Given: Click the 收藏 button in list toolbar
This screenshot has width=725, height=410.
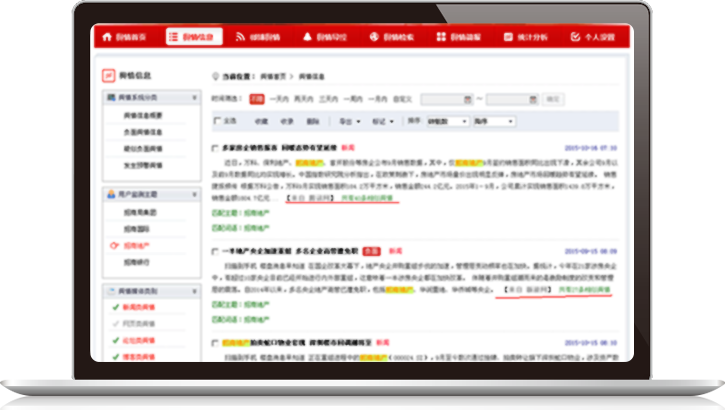Looking at the screenshot, I should [x=261, y=122].
